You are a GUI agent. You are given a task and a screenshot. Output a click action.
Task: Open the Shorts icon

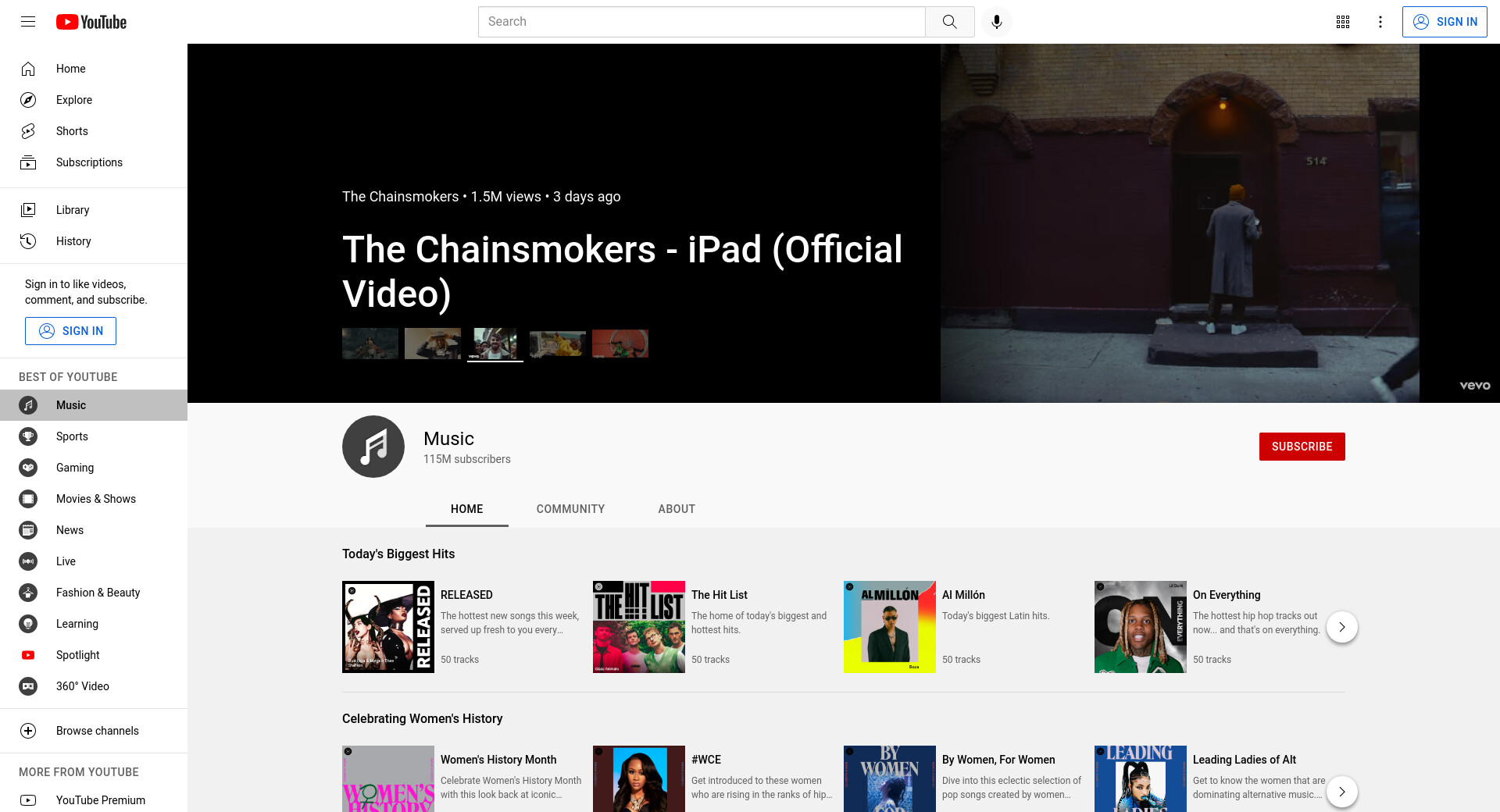click(x=28, y=131)
